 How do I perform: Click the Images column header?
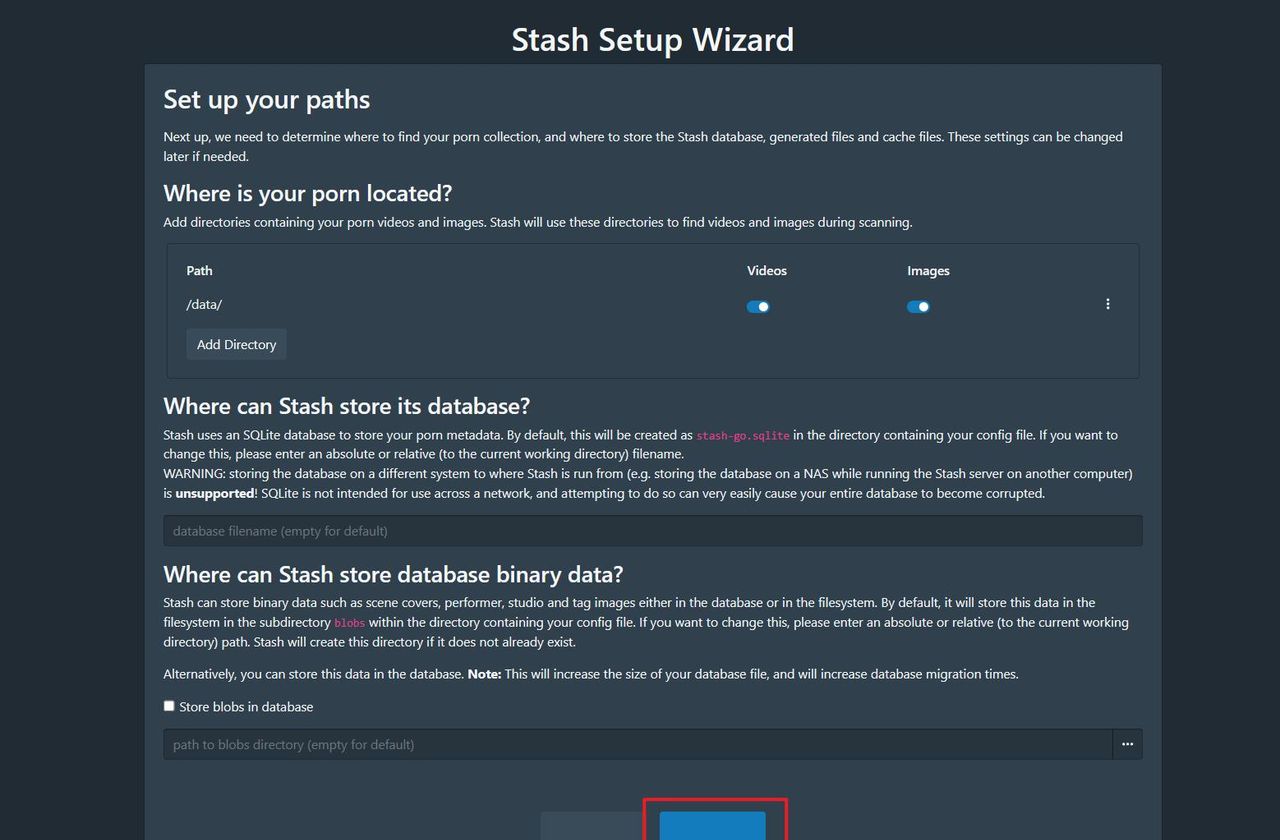(928, 270)
